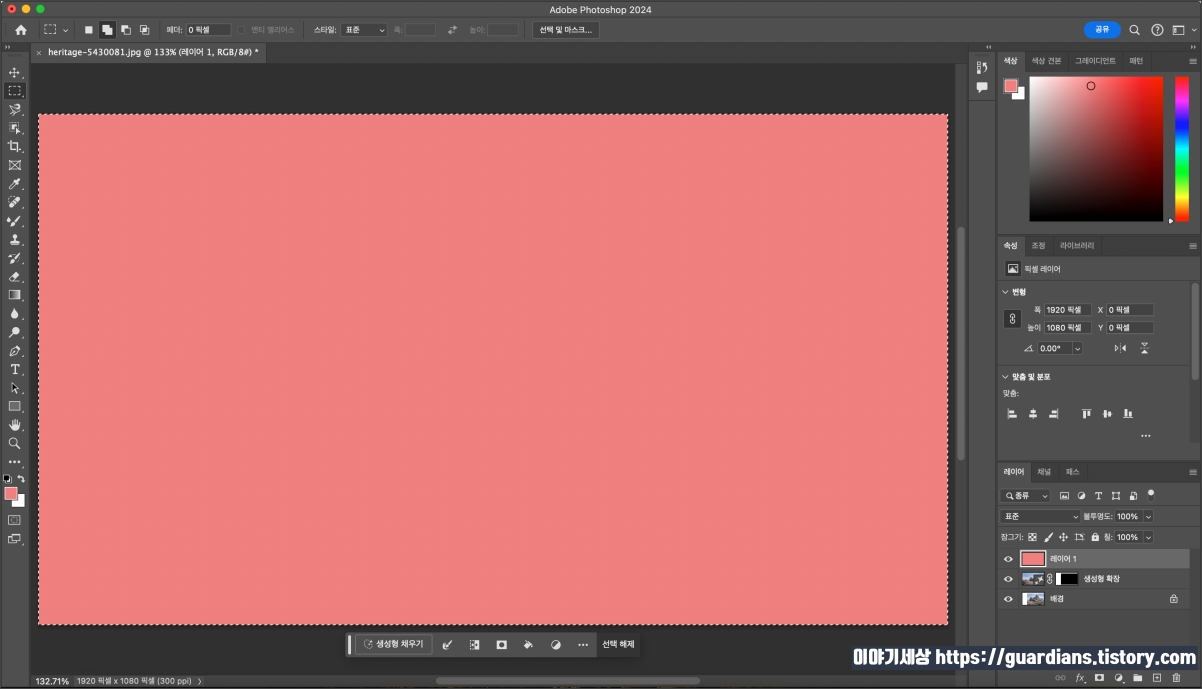Select the Lasso tool
The width and height of the screenshot is (1202, 689).
pos(14,109)
